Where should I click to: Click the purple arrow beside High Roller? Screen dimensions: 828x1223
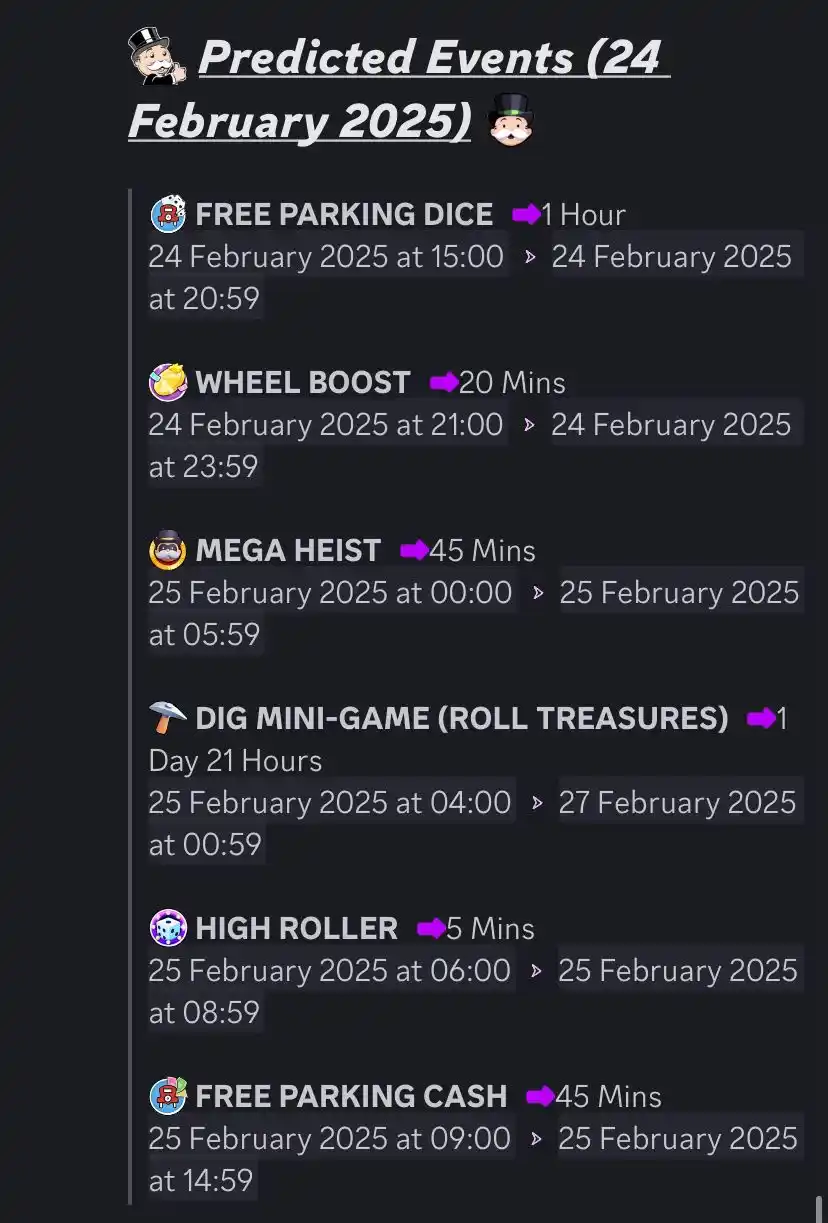click(431, 928)
